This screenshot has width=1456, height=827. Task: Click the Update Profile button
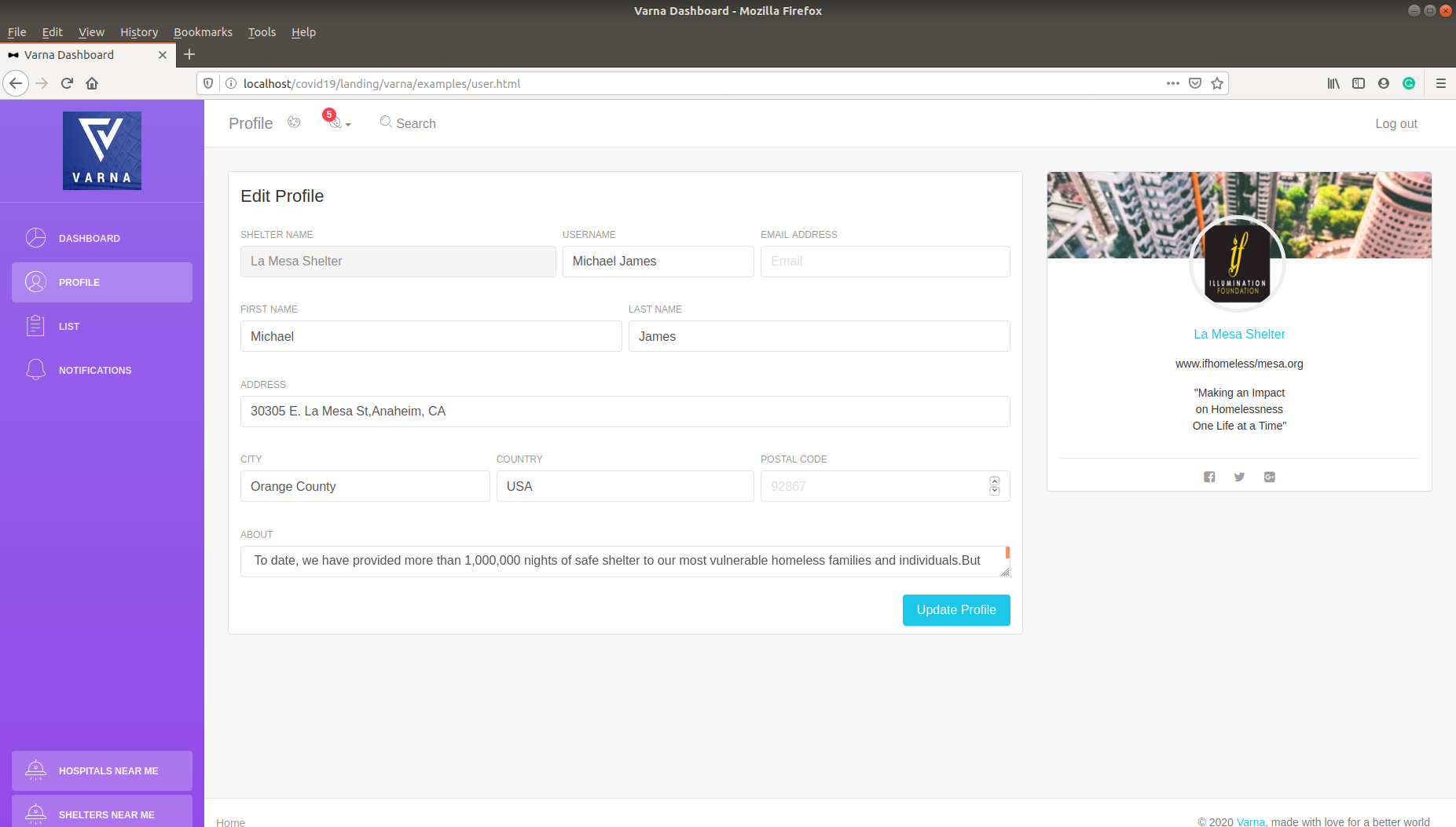point(956,610)
